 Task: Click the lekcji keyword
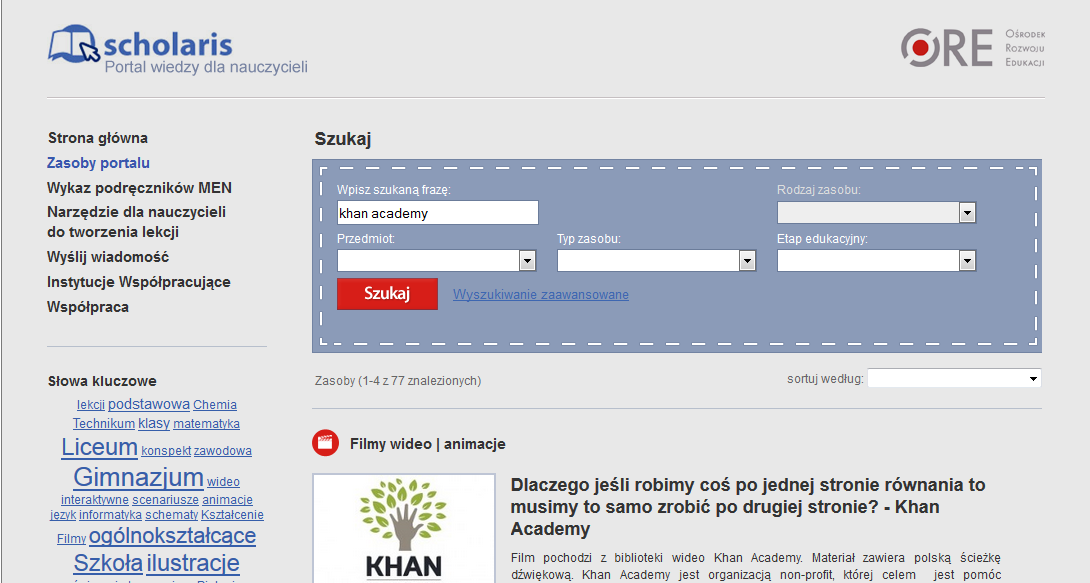[90, 405]
